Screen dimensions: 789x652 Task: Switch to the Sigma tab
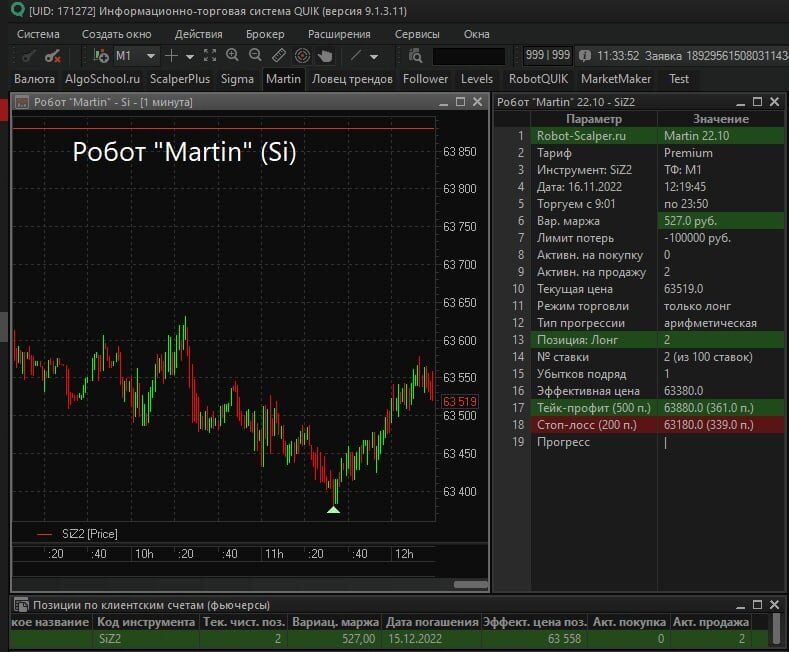tap(237, 79)
